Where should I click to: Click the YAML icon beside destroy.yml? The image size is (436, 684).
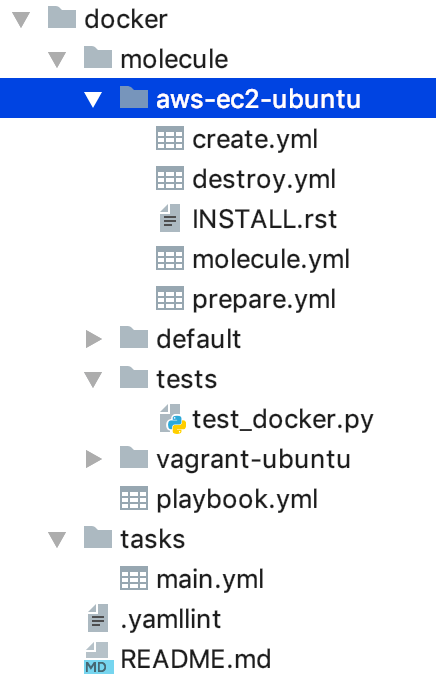(170, 178)
